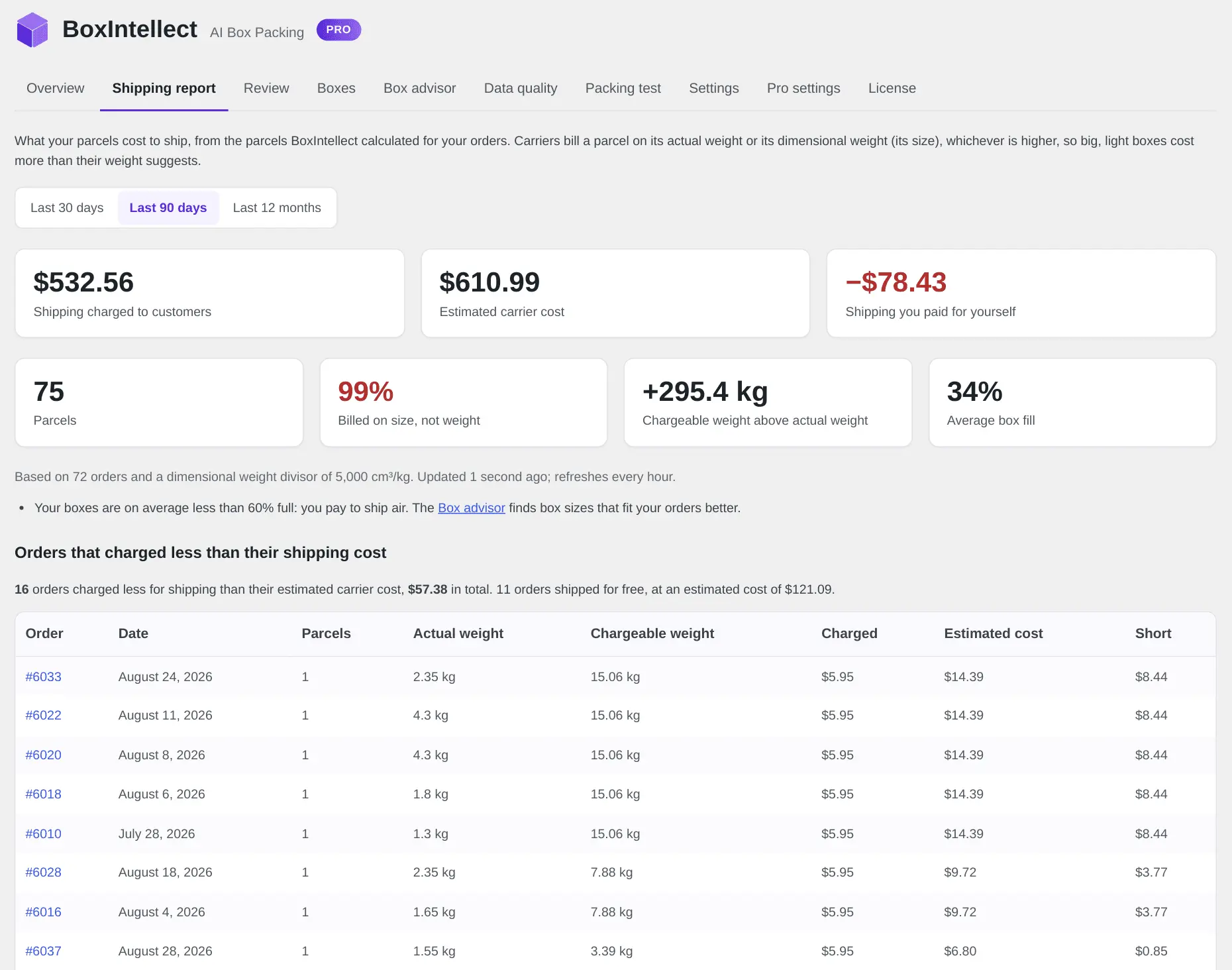Click the Short column header
Viewport: 1232px width, 970px height.
point(1153,633)
